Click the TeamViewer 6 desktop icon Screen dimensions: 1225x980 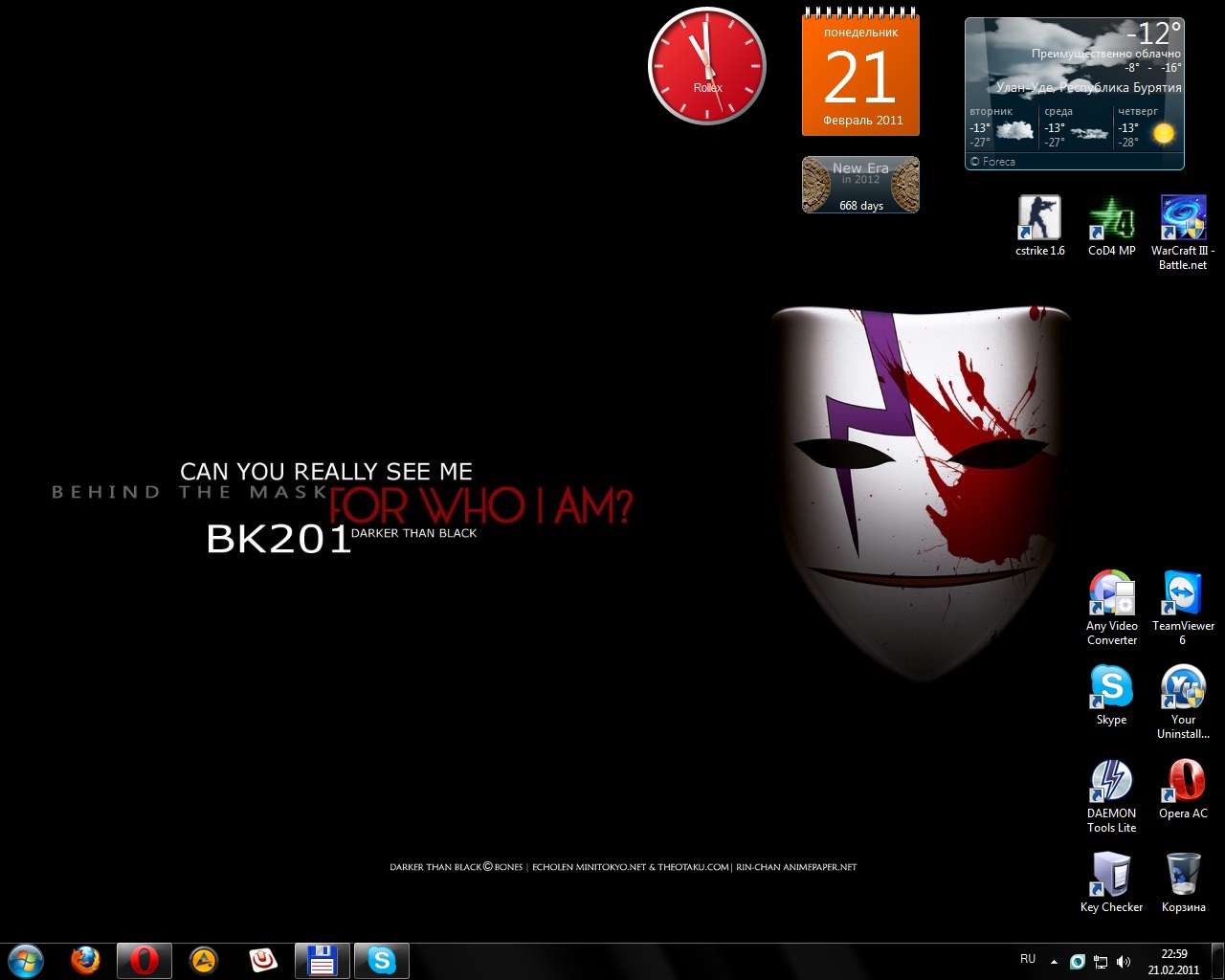tap(1183, 593)
